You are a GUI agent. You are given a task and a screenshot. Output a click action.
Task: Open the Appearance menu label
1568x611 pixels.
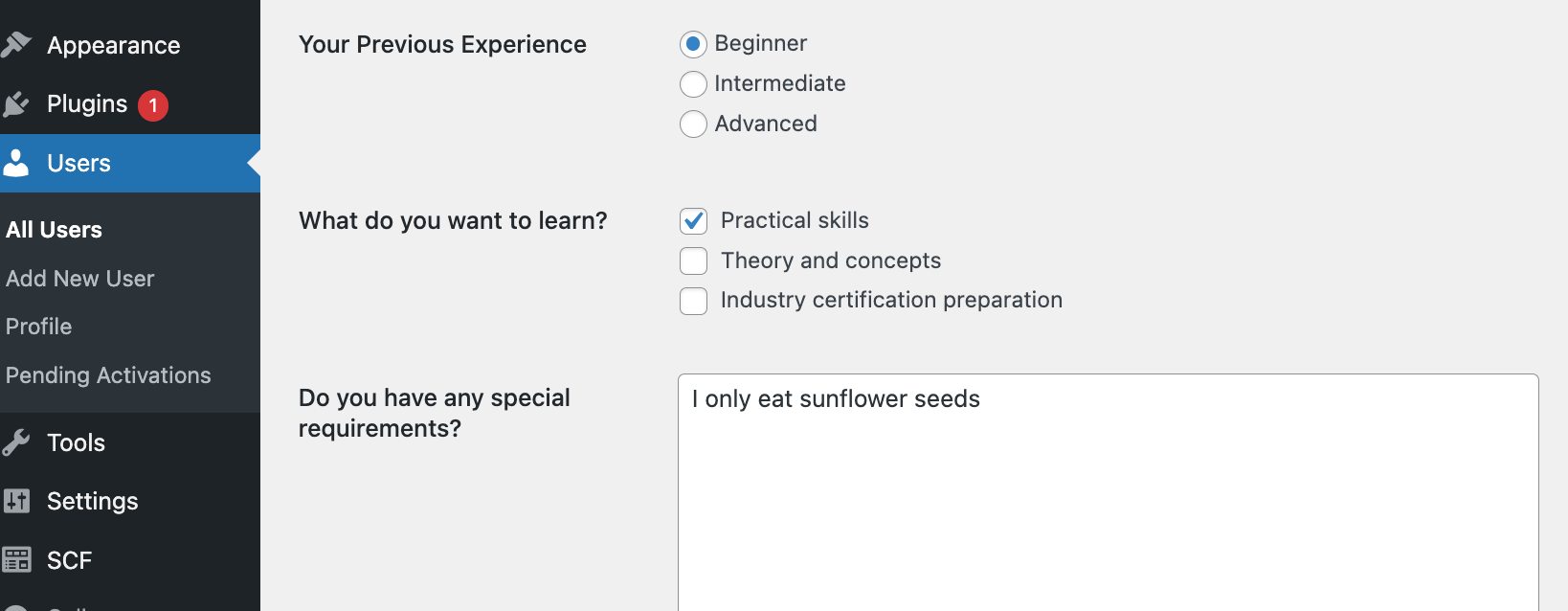(x=113, y=45)
